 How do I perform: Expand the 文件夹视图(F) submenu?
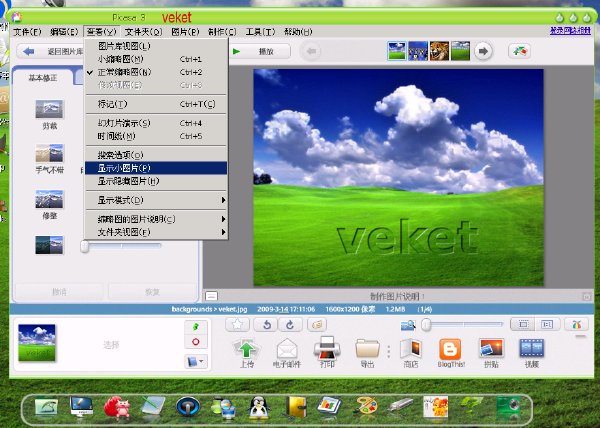click(156, 232)
